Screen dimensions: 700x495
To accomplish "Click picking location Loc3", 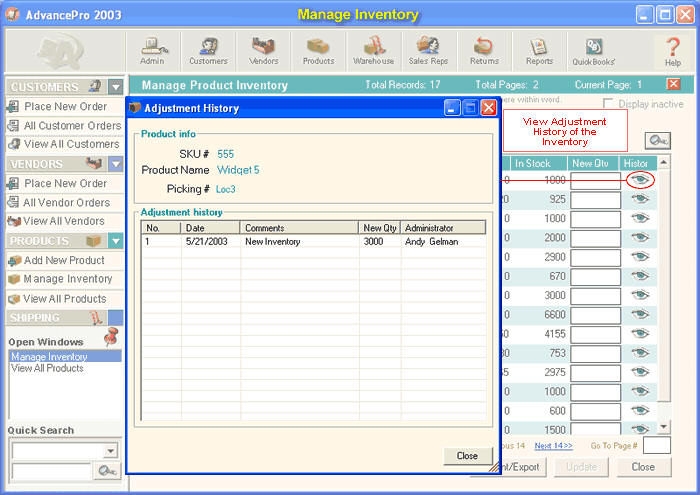I will coord(225,189).
